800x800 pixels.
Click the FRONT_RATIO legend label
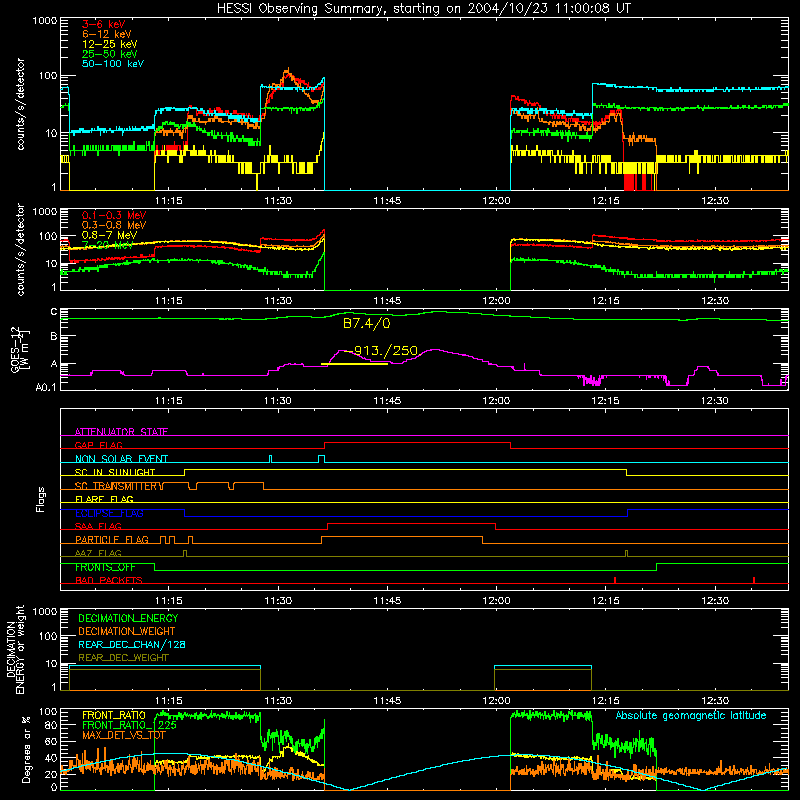114,715
